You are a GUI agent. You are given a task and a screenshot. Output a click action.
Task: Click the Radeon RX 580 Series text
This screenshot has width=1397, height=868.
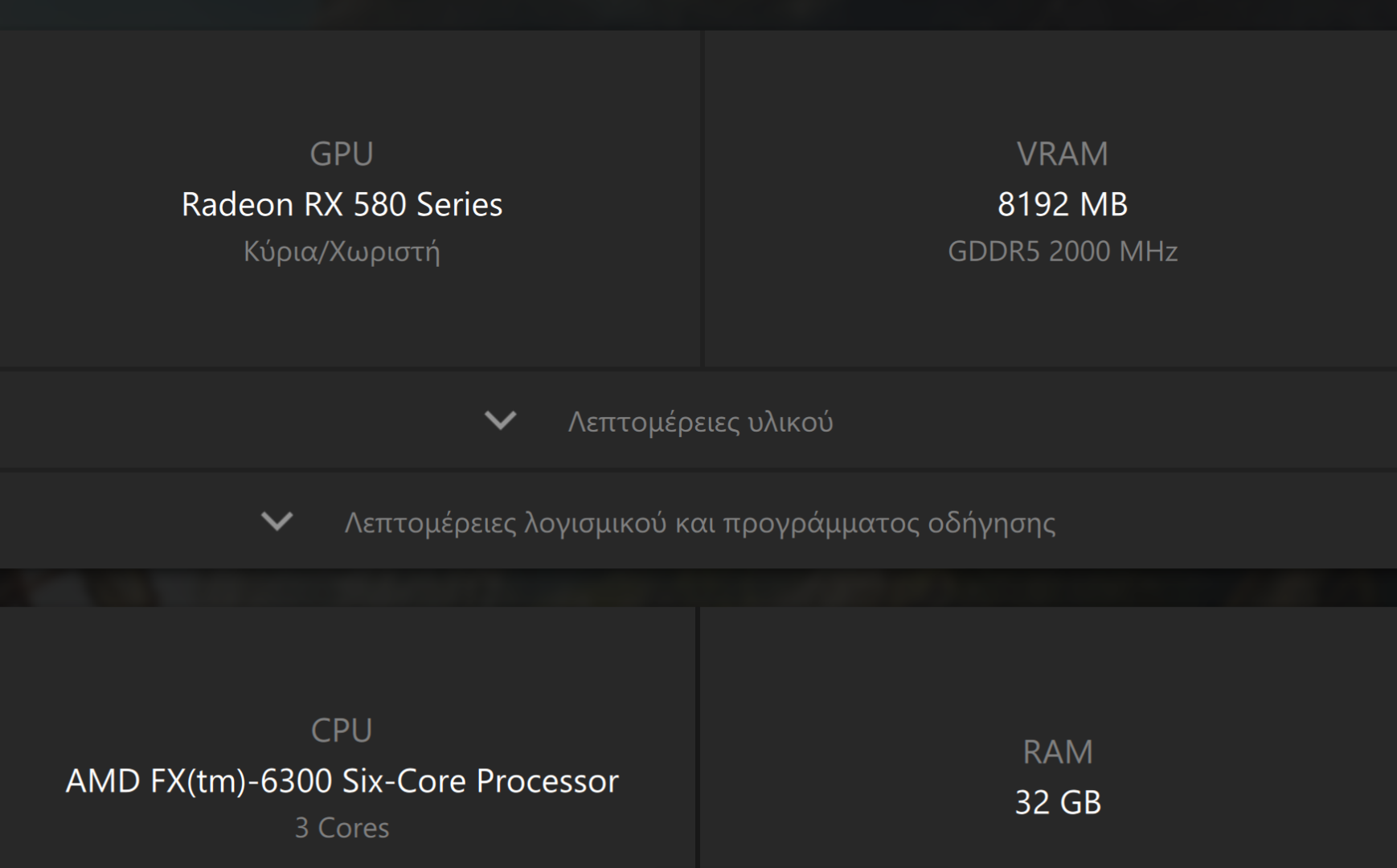coord(342,204)
